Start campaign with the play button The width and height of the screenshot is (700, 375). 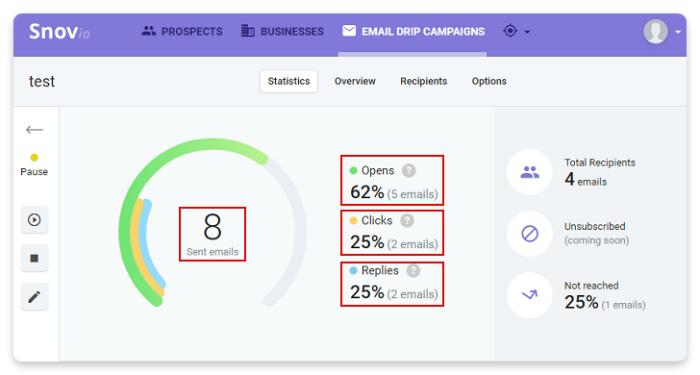tap(34, 220)
